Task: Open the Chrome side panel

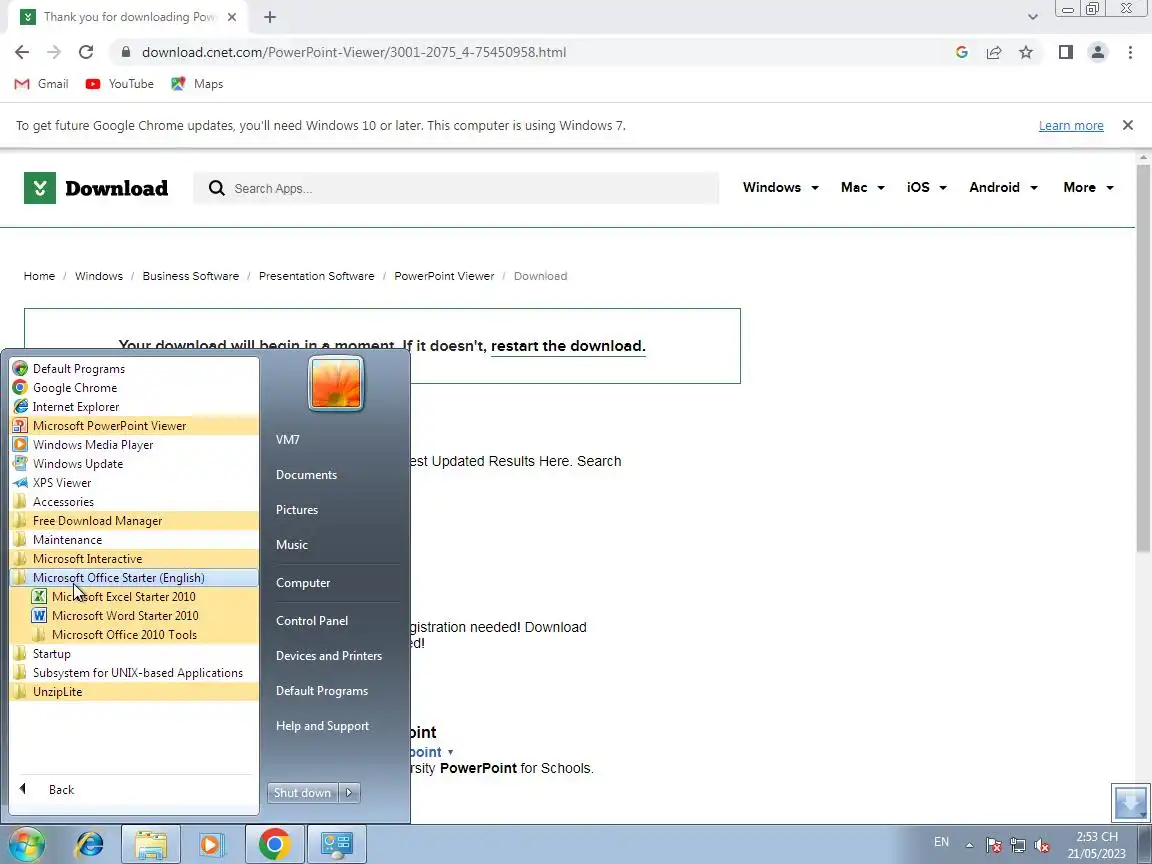Action: (x=1065, y=52)
